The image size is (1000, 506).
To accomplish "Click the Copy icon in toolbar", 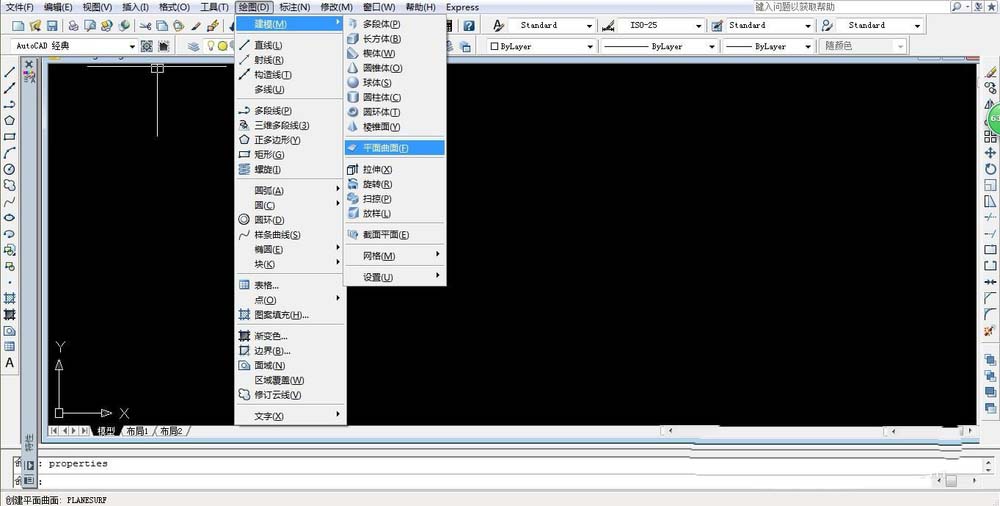I will pos(162,26).
